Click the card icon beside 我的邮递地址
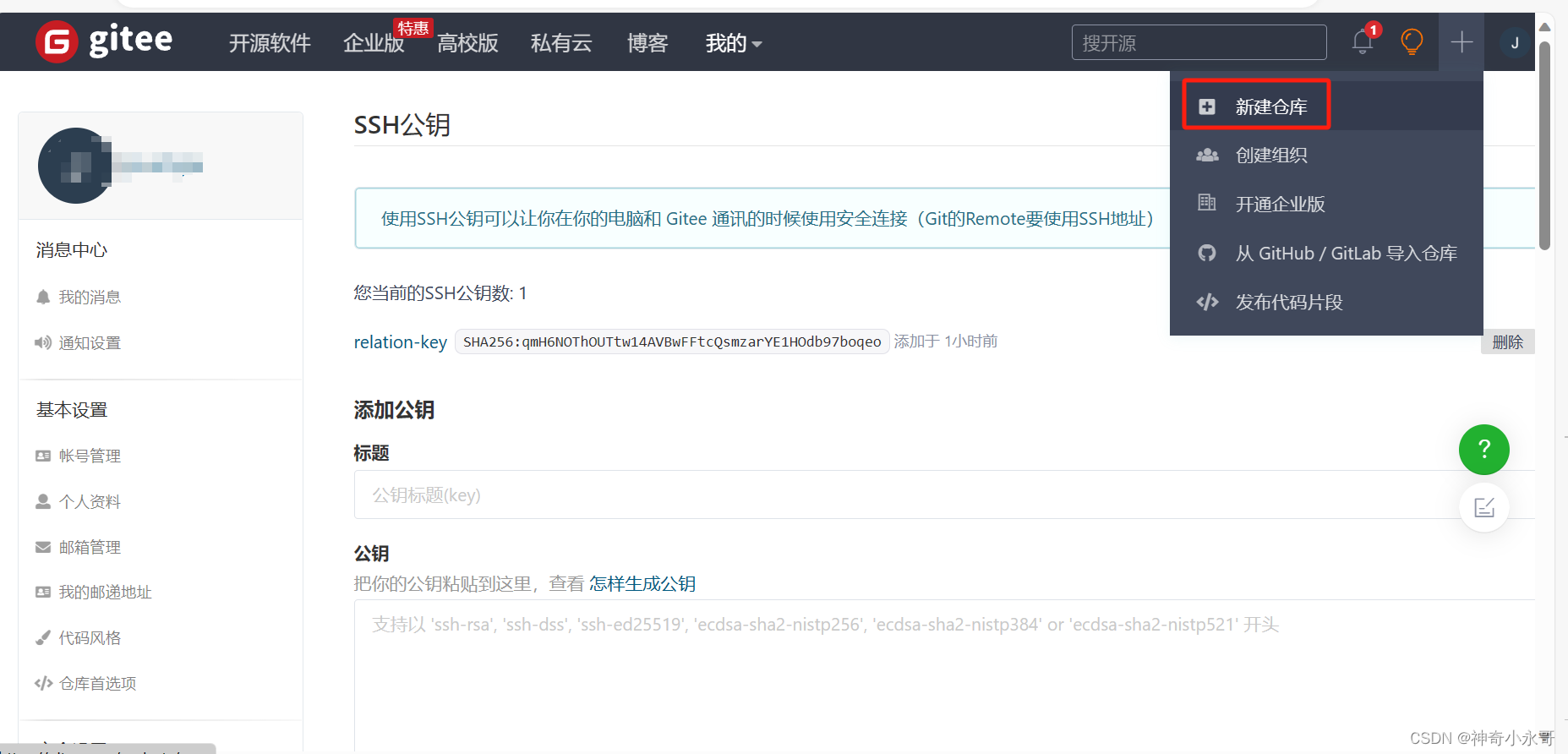 click(x=43, y=592)
